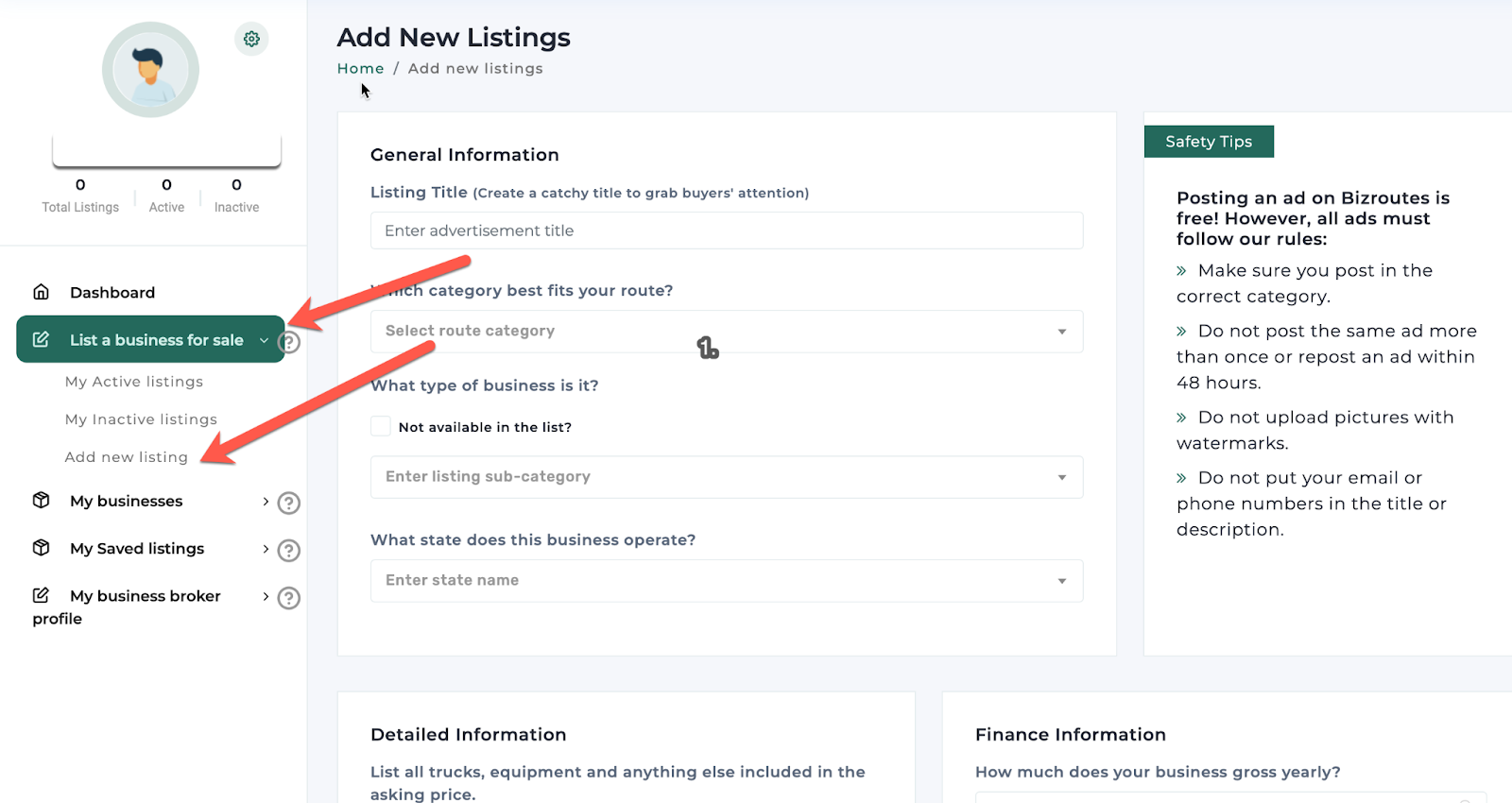
Task: Click the box icon for My businesses
Action: click(x=42, y=500)
